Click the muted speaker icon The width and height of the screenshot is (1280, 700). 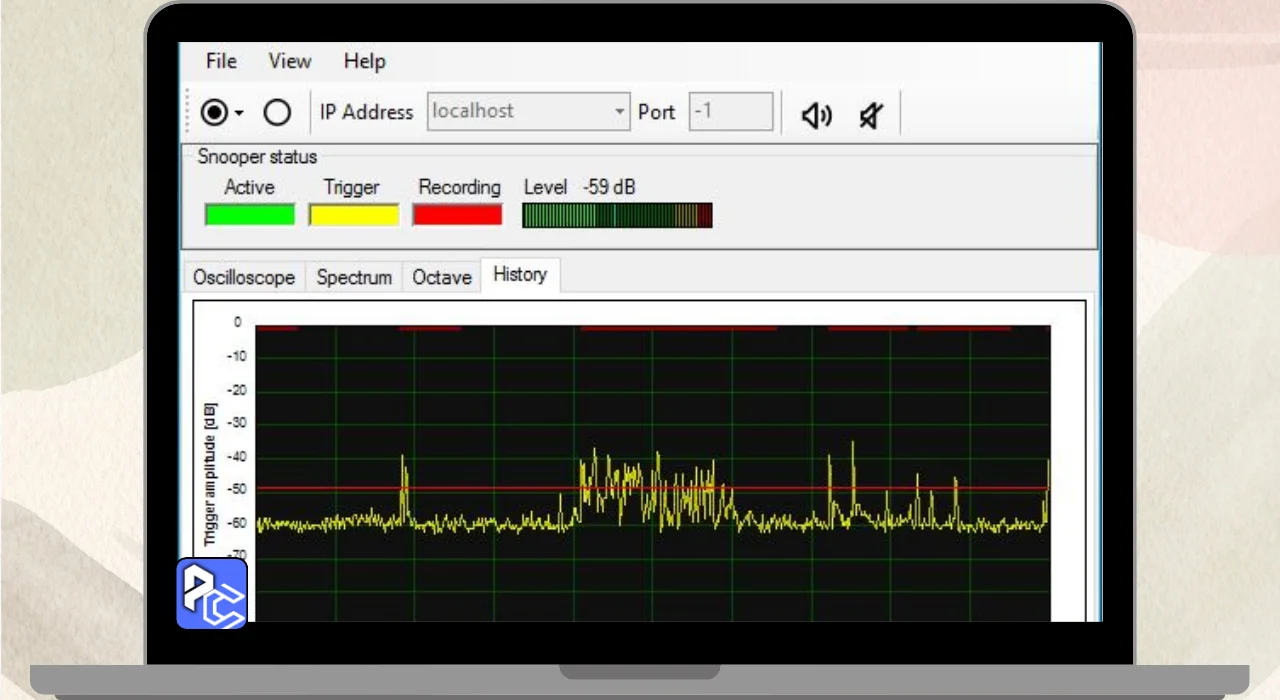[x=871, y=116]
